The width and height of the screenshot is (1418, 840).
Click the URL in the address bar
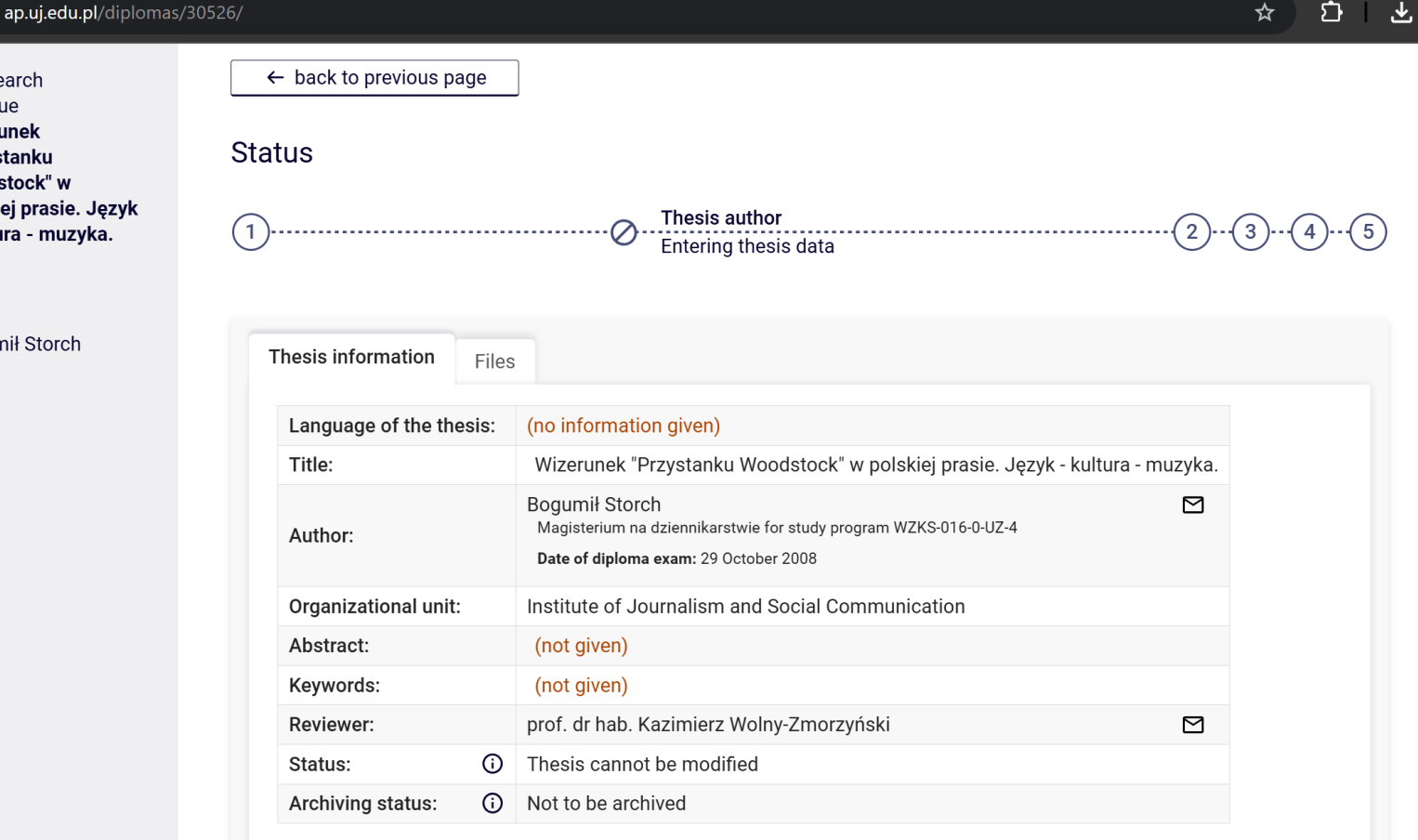pos(123,13)
